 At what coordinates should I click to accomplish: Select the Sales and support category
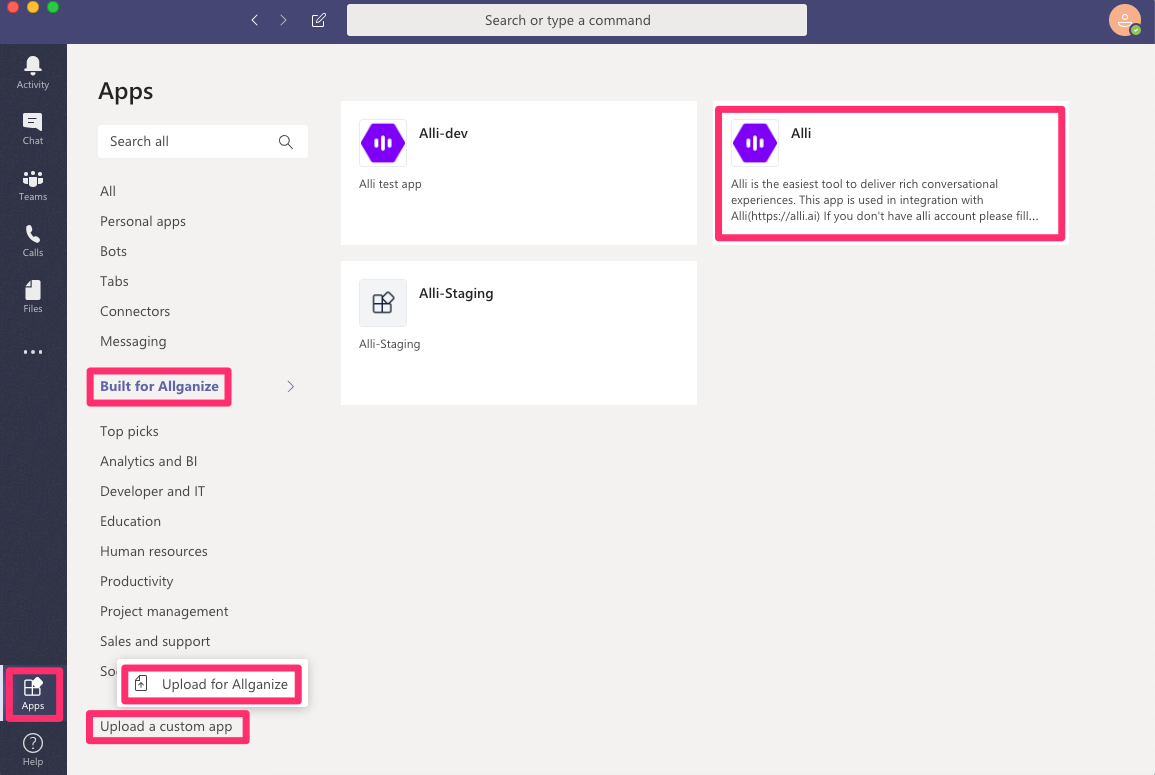tap(155, 642)
